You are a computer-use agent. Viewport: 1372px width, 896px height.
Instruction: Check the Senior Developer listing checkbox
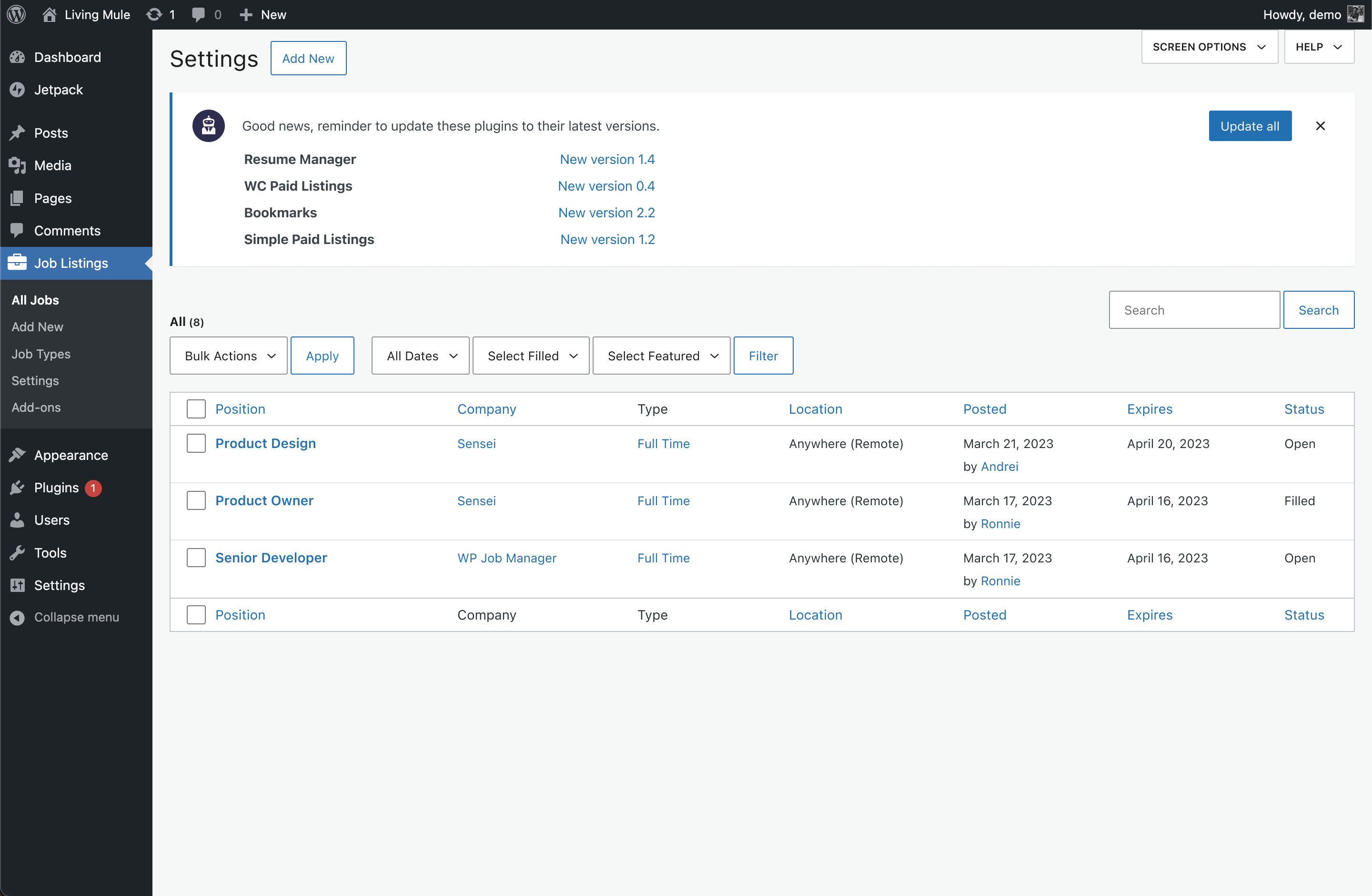pos(196,558)
